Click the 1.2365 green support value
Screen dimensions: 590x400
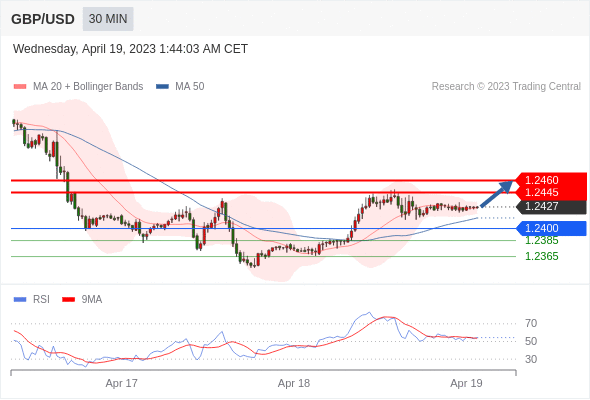coord(541,257)
